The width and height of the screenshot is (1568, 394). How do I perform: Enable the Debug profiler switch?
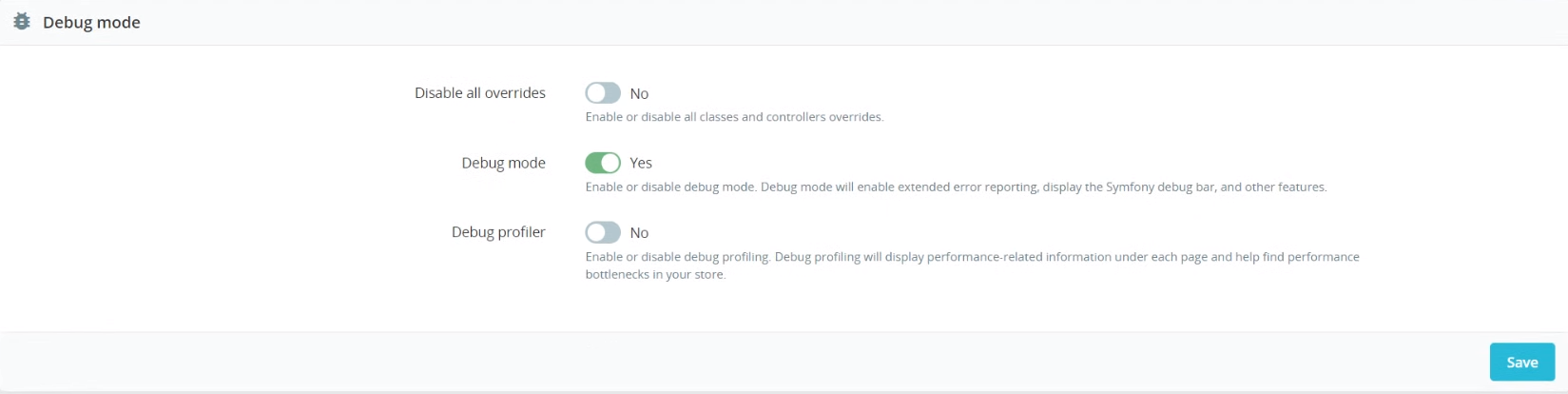tap(603, 232)
